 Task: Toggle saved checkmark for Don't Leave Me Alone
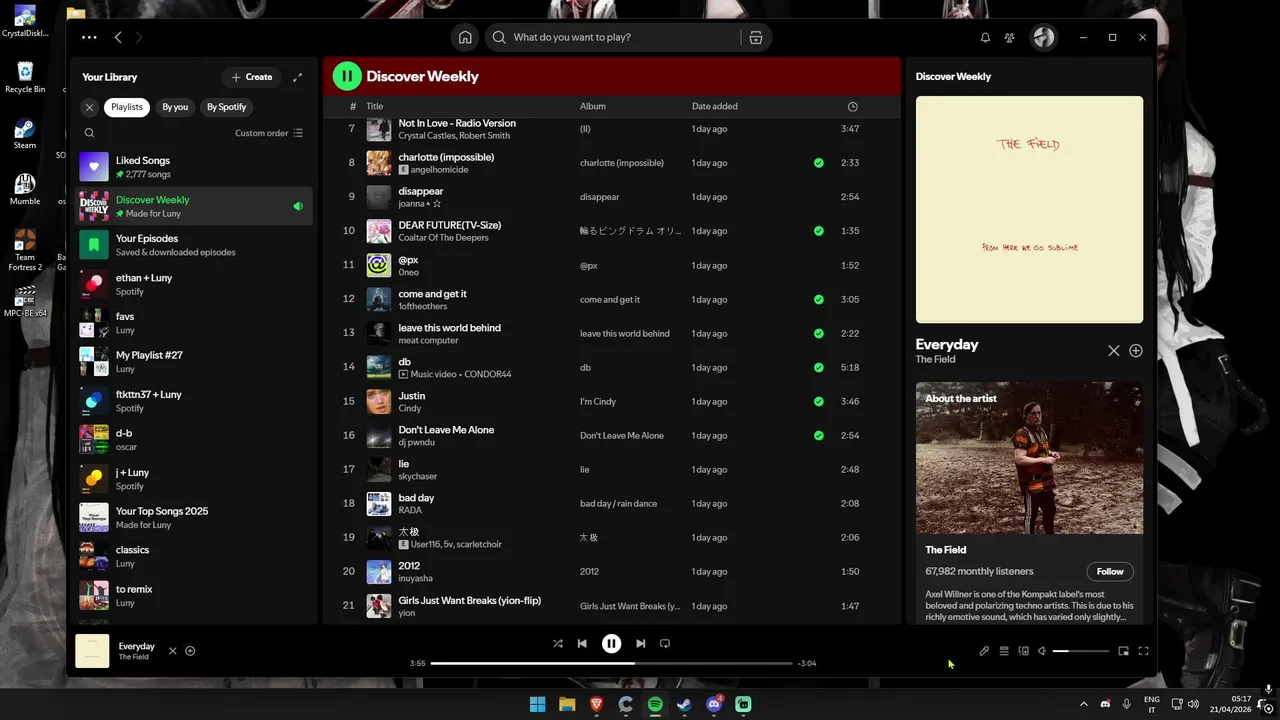(819, 435)
